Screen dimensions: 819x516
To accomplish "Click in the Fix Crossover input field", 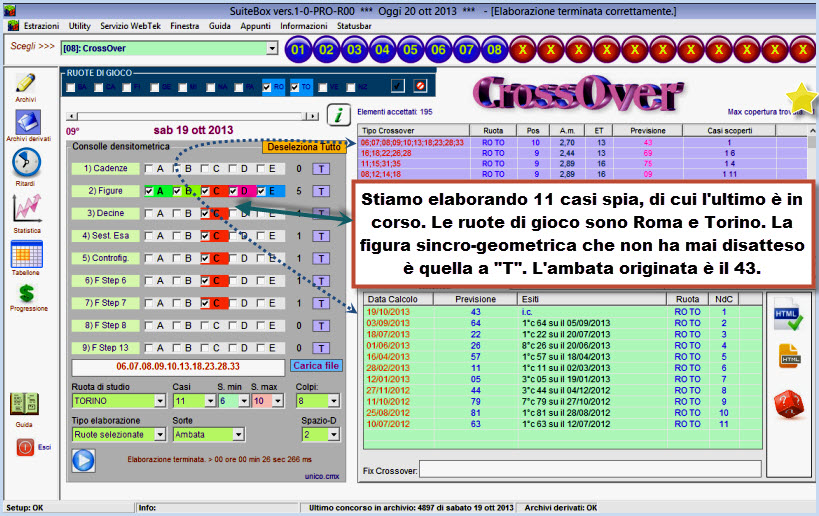I will point(589,468).
